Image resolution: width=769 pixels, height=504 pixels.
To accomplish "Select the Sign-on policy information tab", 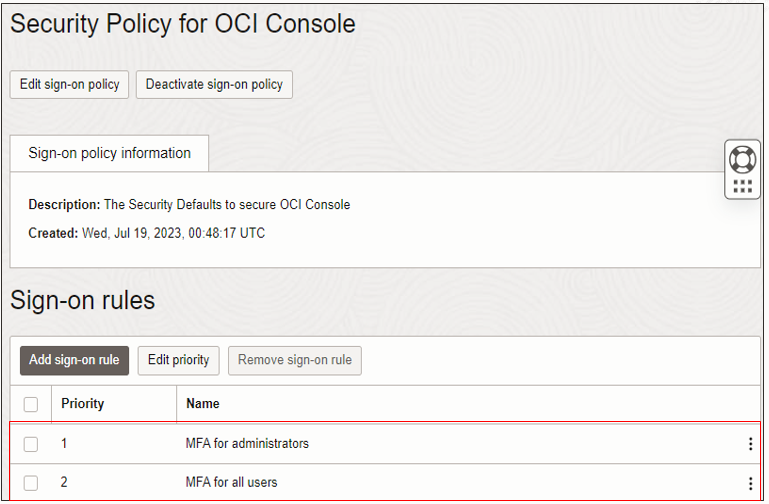I will coord(109,153).
